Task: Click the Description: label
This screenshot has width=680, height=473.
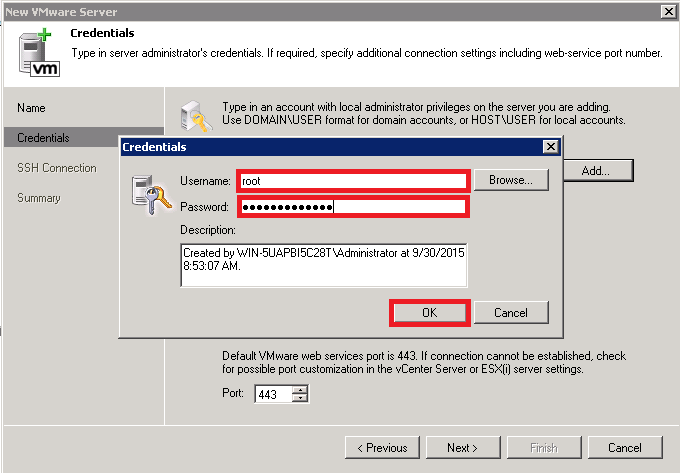Action: pos(208,230)
